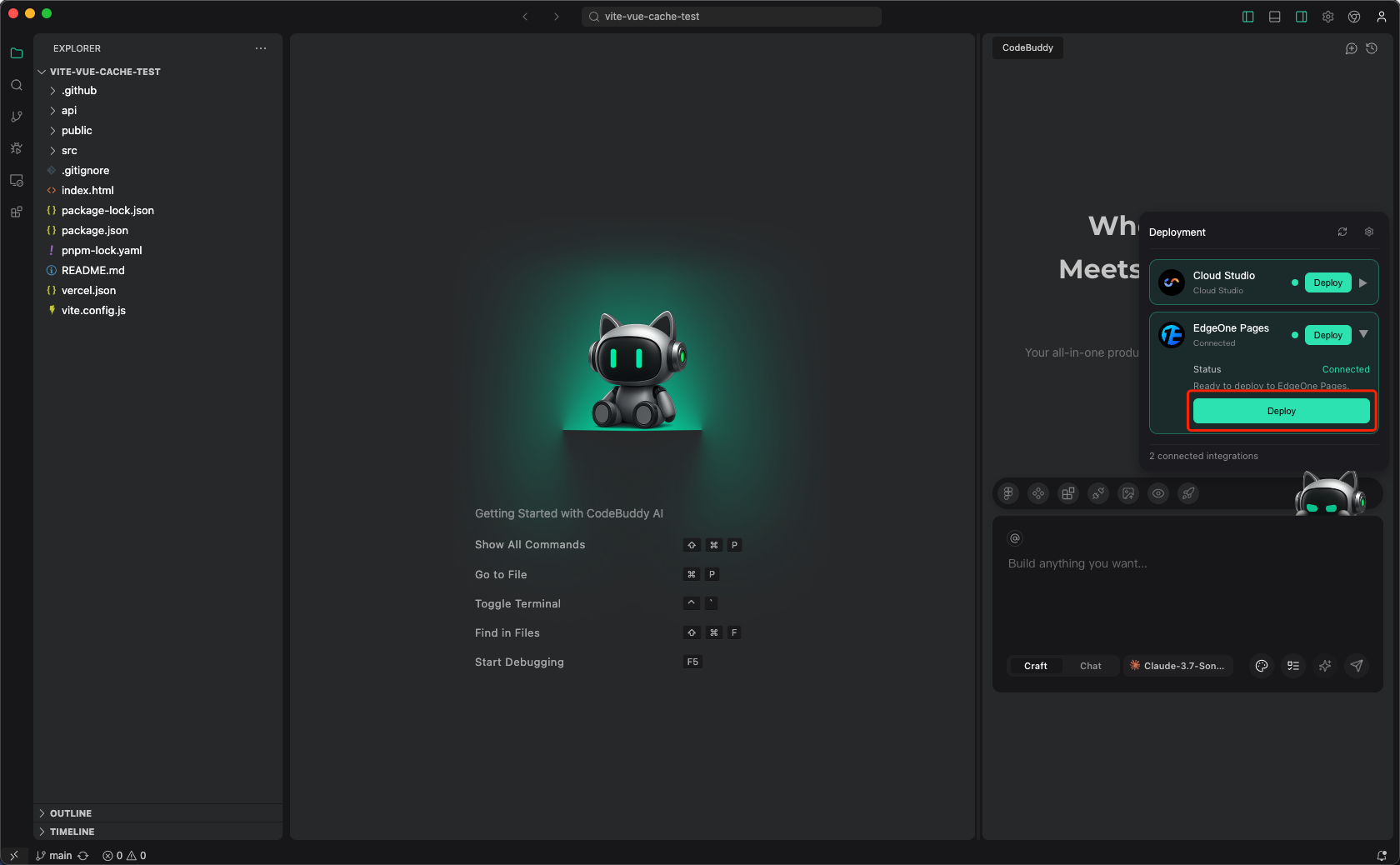Open the Claude-3.7 model selector dropdown
This screenshot has height=865, width=1400.
coord(1177,666)
